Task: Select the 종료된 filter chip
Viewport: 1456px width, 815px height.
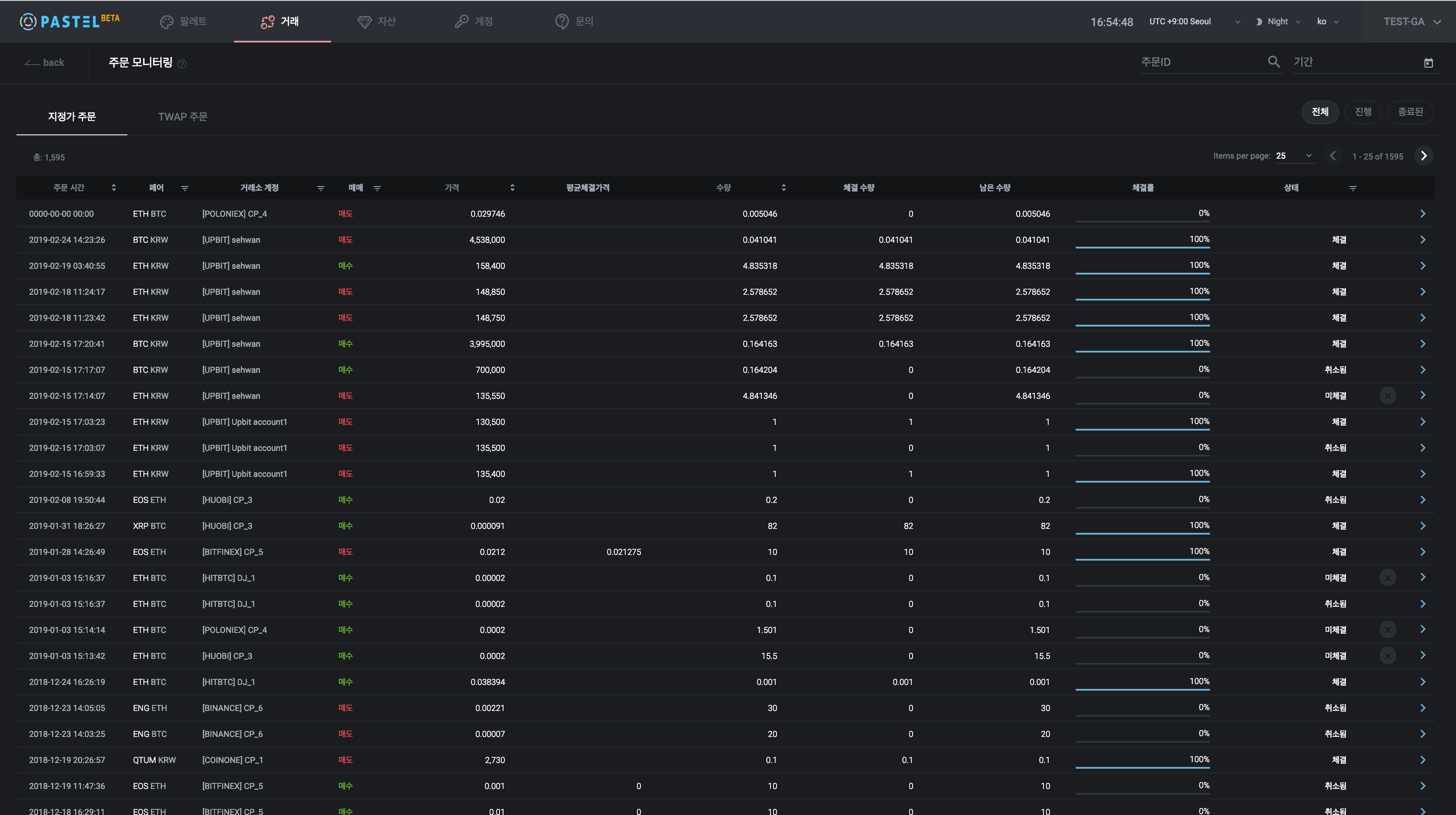Action: tap(1410, 112)
